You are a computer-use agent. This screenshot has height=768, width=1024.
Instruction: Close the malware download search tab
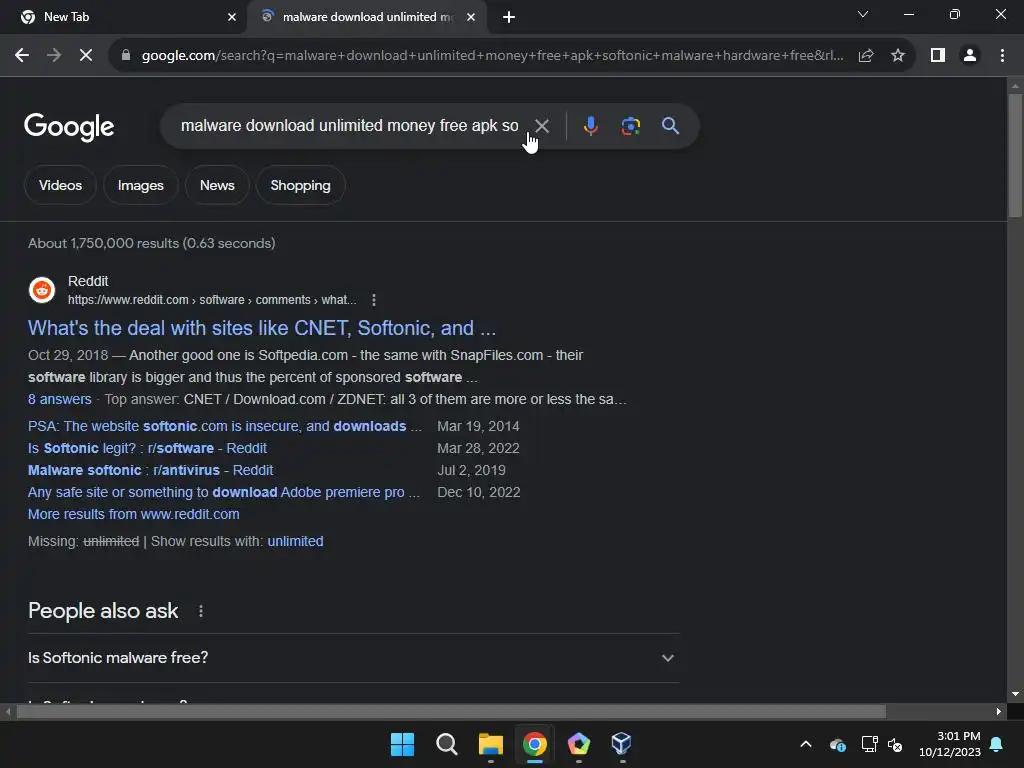pos(471,17)
